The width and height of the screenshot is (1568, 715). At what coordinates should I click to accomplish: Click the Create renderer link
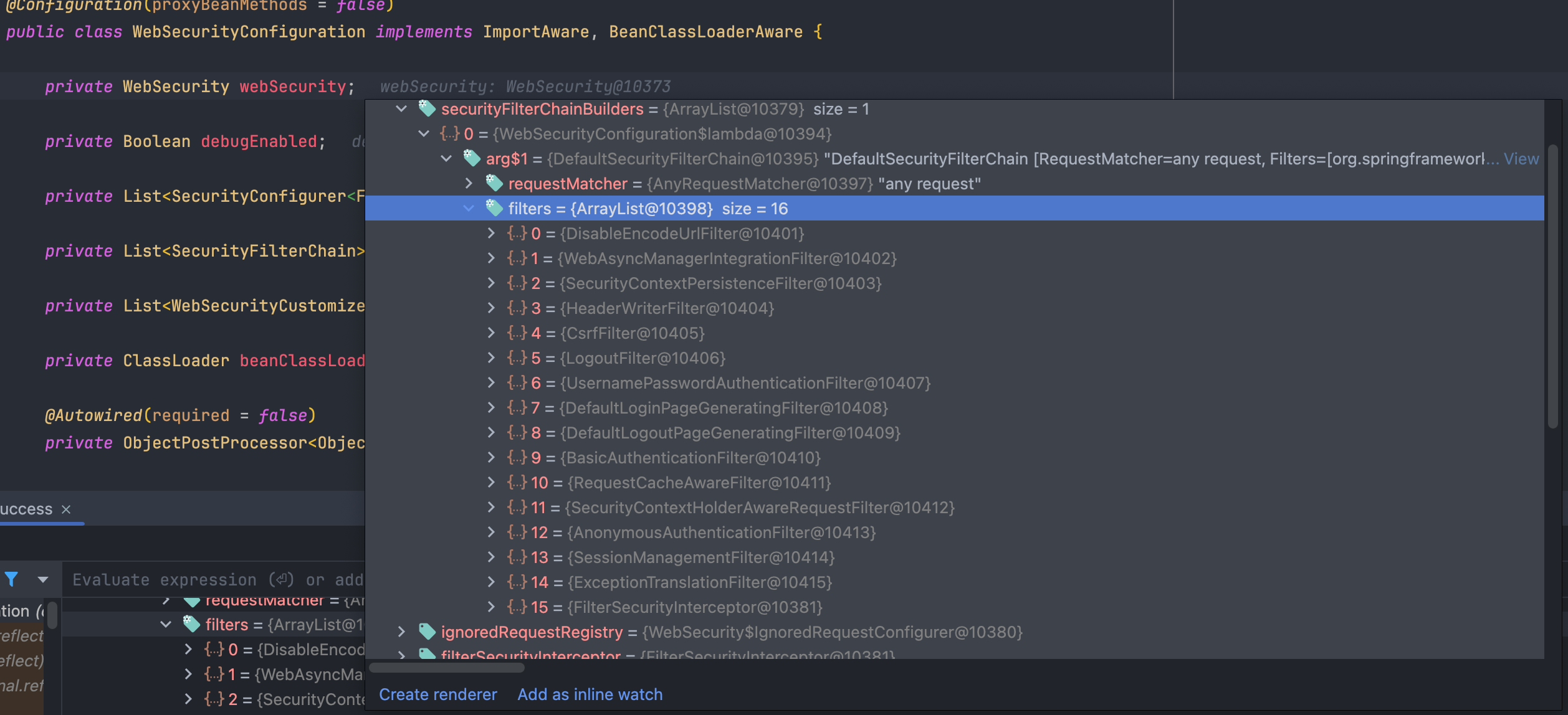point(437,694)
